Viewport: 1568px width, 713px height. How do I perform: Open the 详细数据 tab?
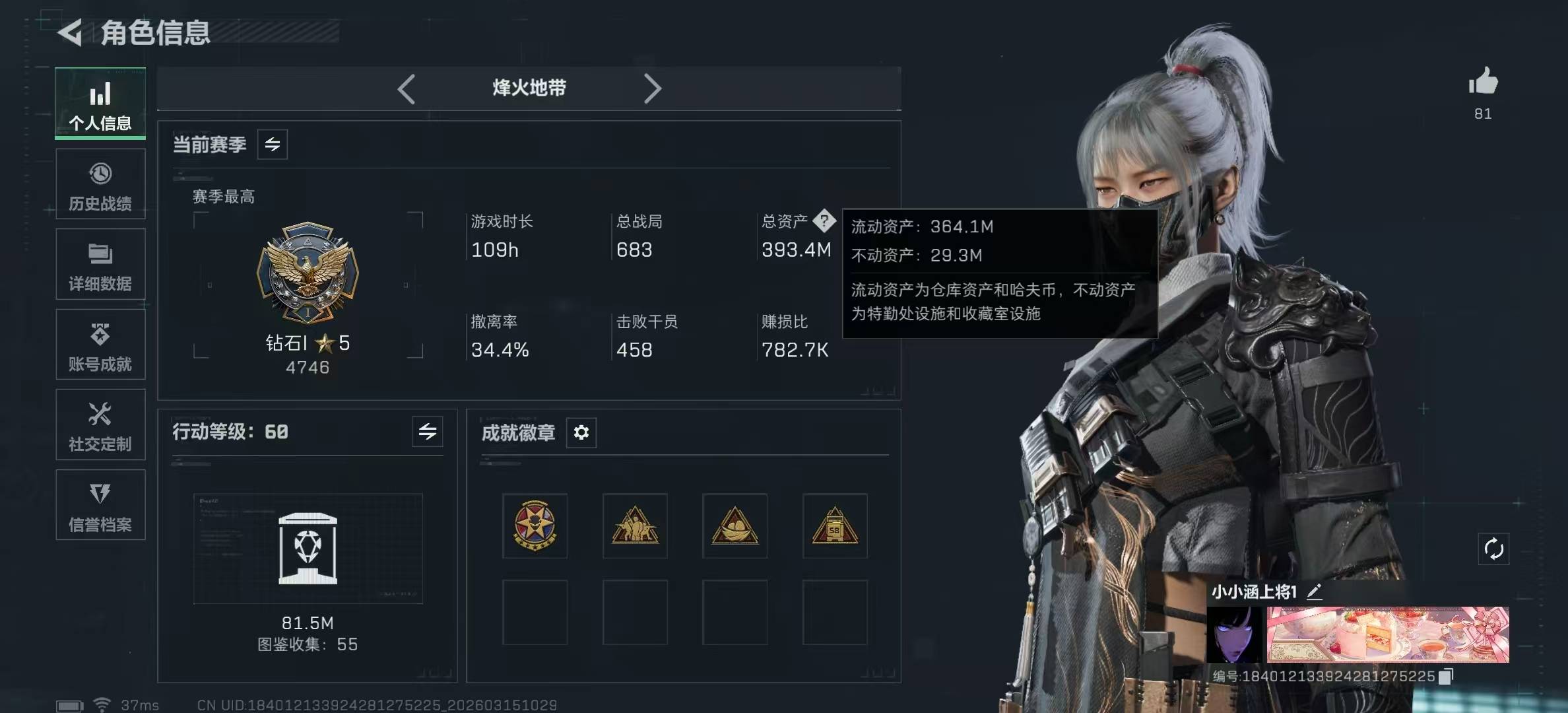click(100, 264)
